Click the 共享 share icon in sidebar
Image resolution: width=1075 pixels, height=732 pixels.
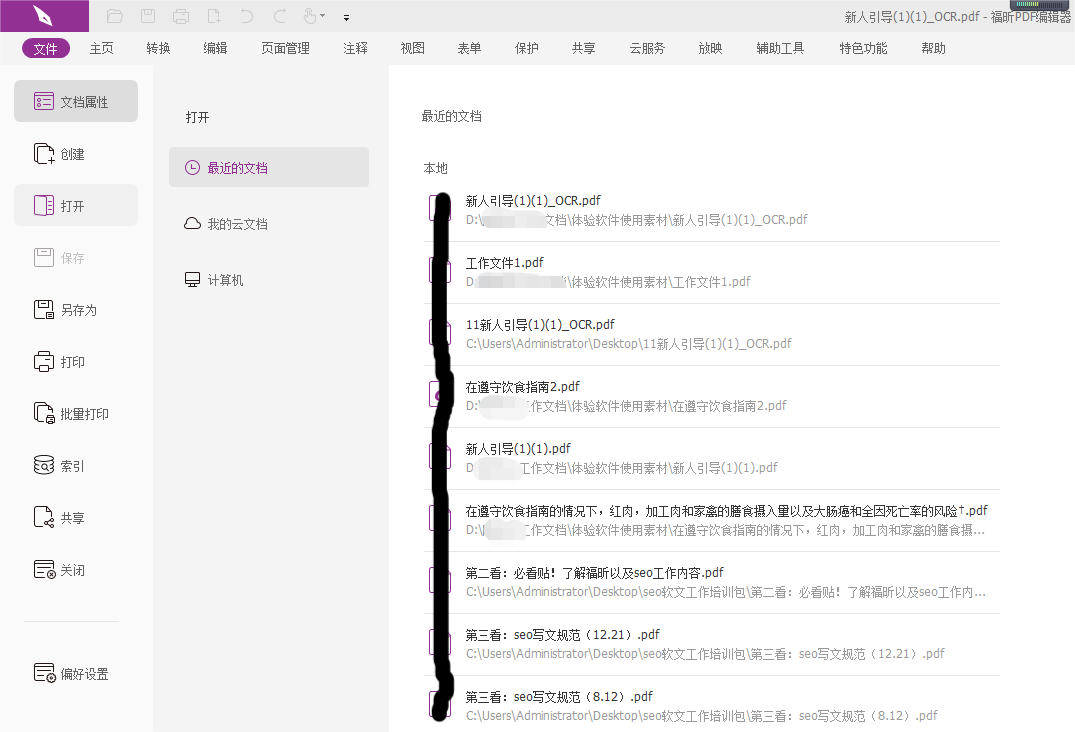pos(75,517)
